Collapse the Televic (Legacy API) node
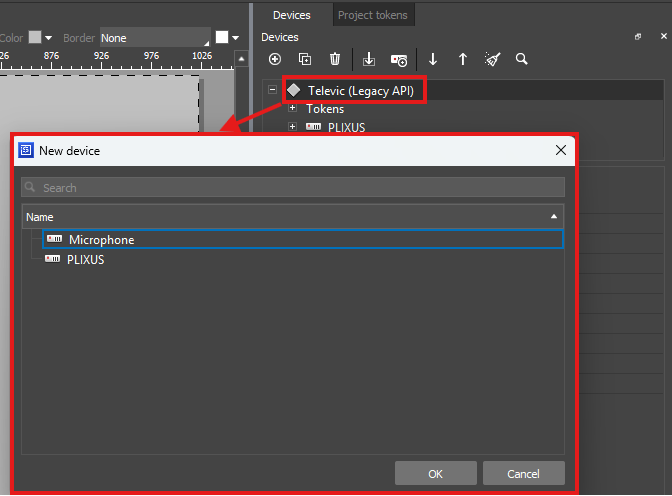 (272, 90)
